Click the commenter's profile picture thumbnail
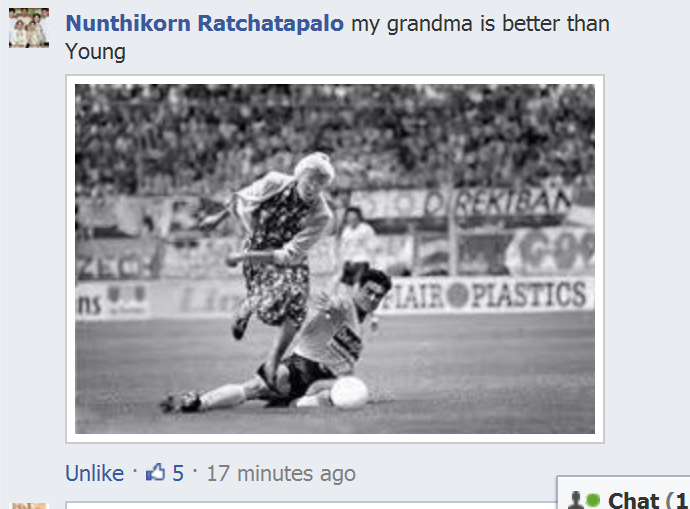This screenshot has width=690, height=509. click(x=29, y=27)
